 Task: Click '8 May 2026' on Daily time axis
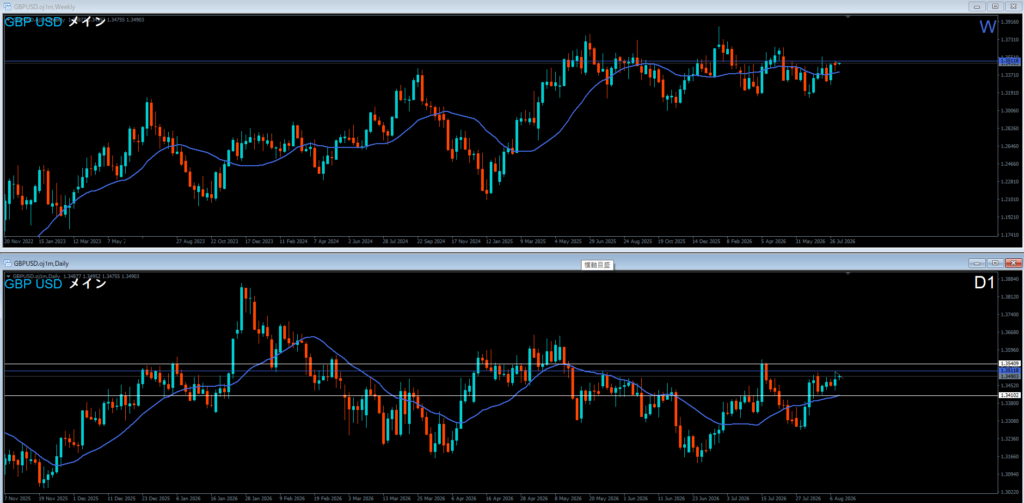click(567, 498)
